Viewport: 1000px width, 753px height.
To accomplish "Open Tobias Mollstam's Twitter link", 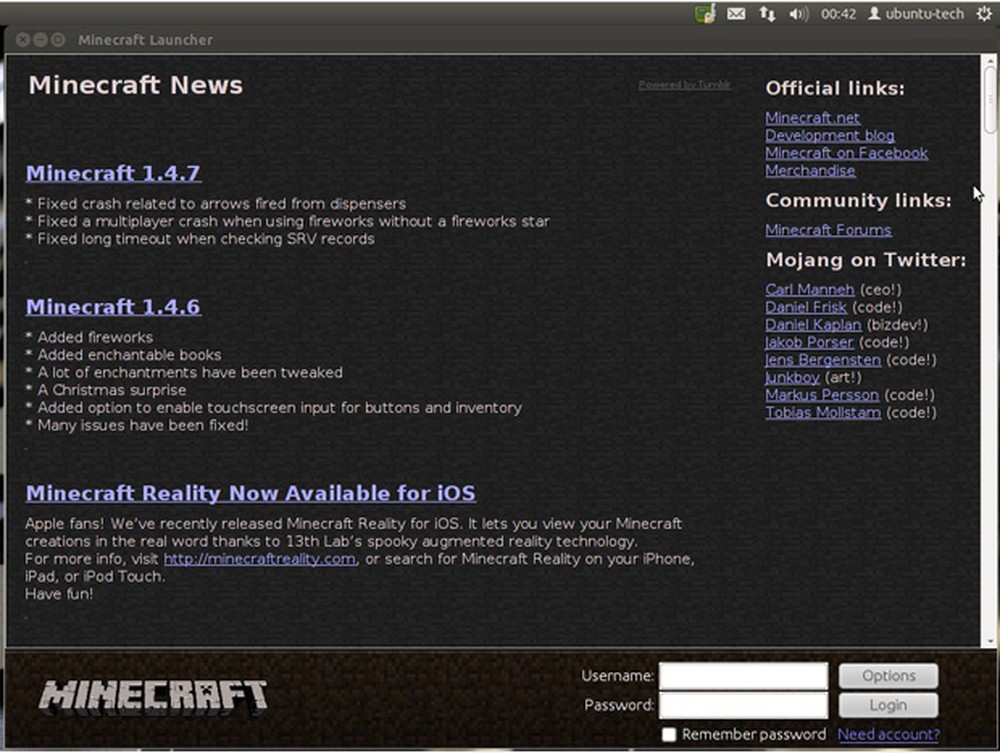I will 823,413.
